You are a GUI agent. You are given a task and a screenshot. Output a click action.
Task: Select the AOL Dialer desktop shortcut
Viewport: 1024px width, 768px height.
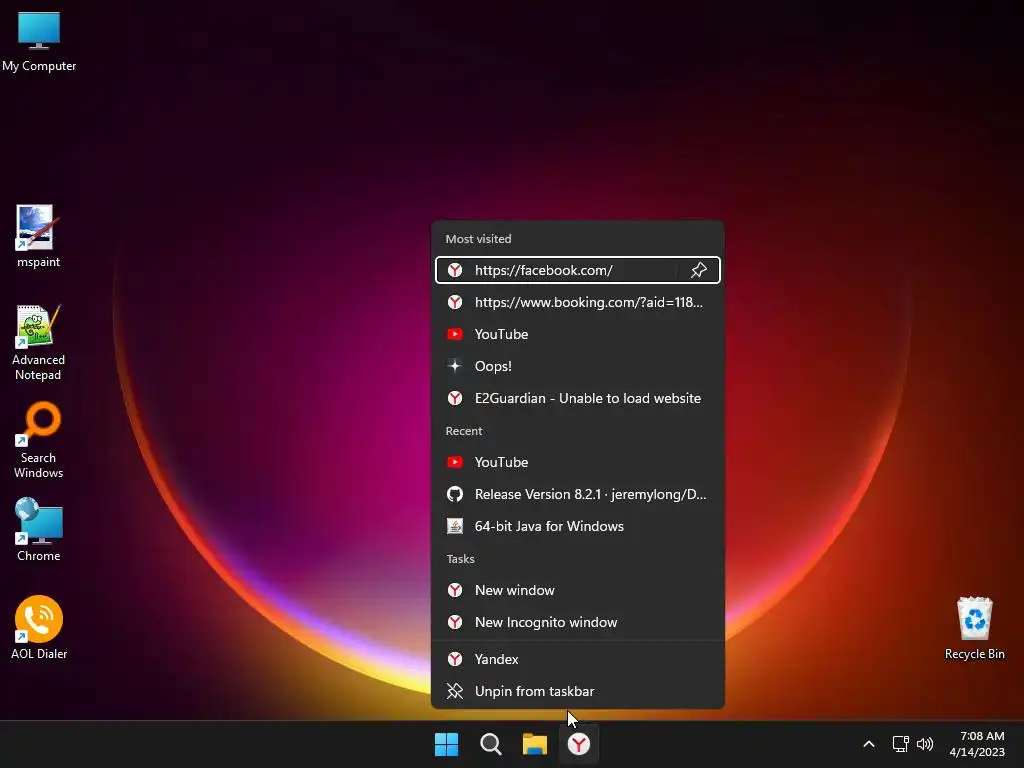pyautogui.click(x=39, y=628)
